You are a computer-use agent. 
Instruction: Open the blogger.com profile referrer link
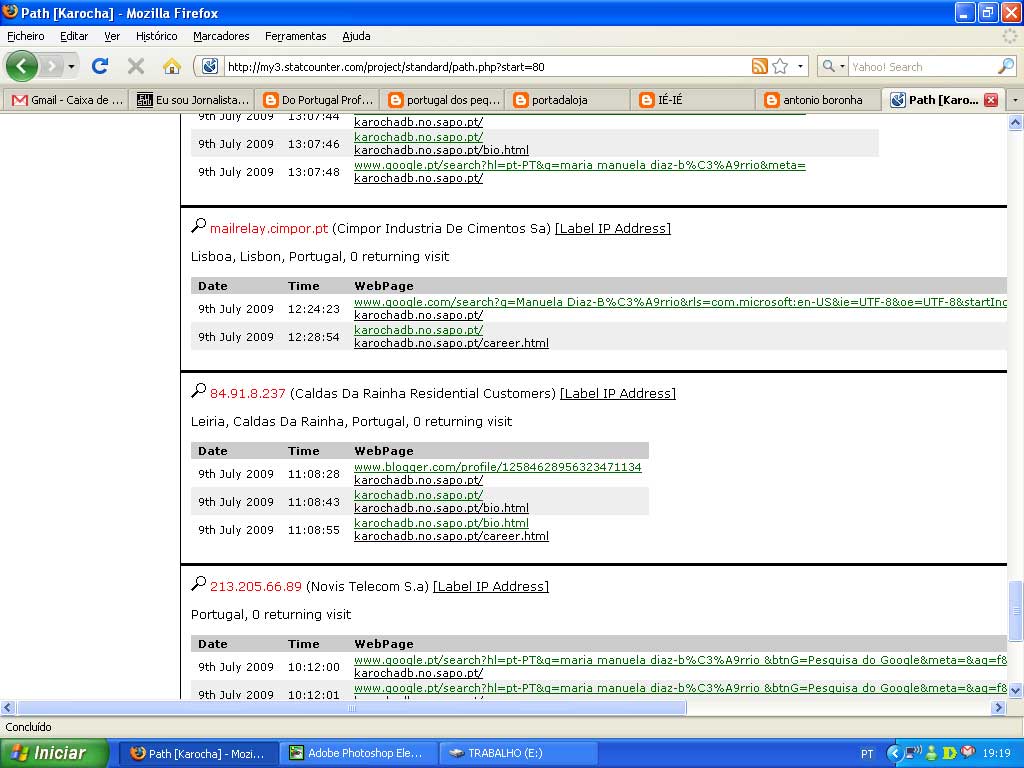point(498,467)
